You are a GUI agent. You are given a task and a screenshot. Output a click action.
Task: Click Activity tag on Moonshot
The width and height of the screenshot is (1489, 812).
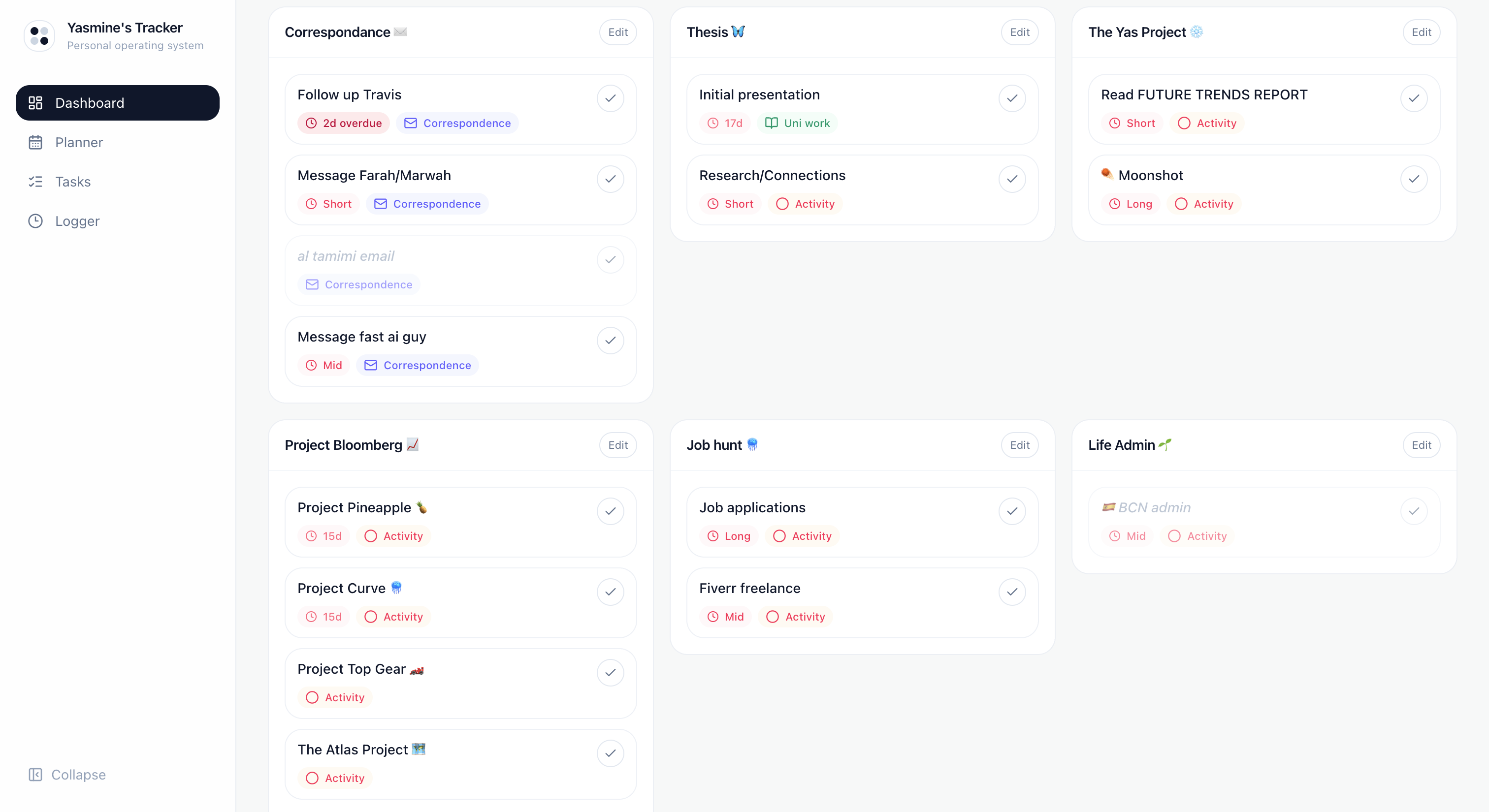point(1204,204)
